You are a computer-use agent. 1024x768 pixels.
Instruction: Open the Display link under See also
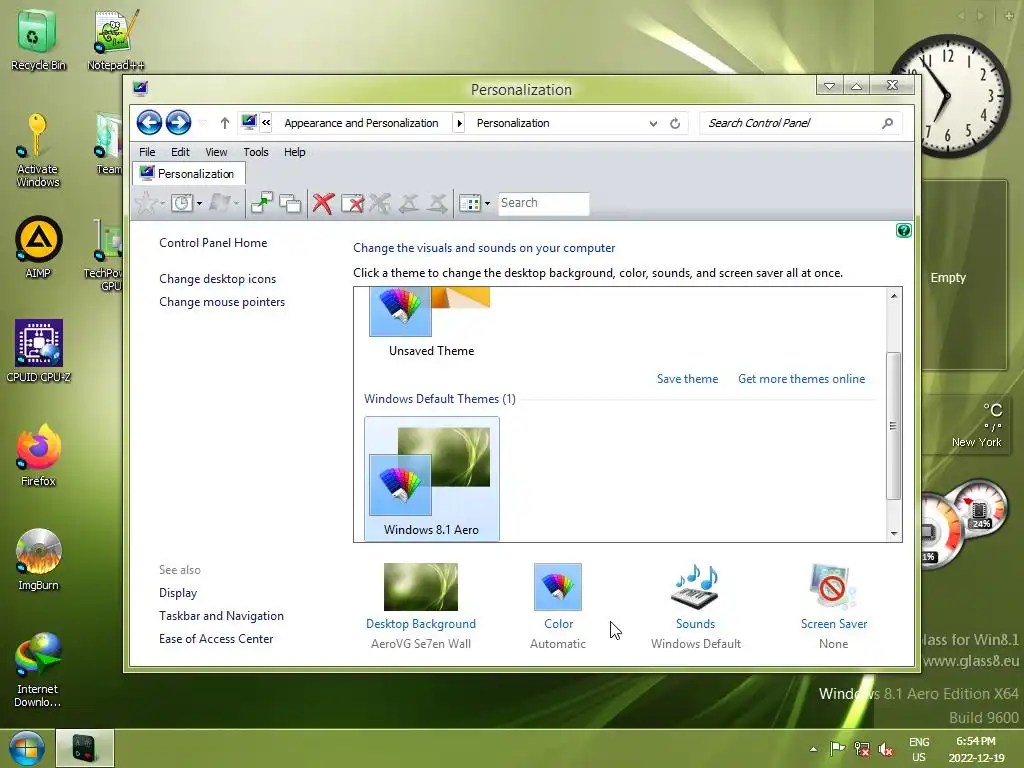pos(178,592)
